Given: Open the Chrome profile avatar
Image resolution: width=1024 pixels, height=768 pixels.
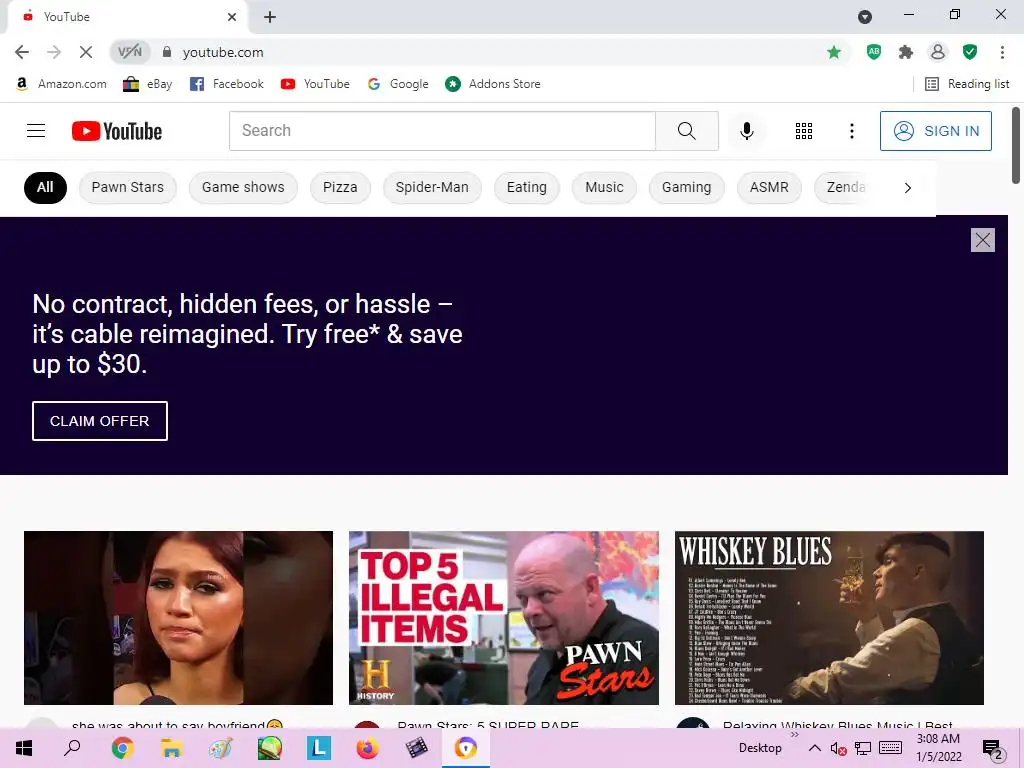Looking at the screenshot, I should 937,52.
